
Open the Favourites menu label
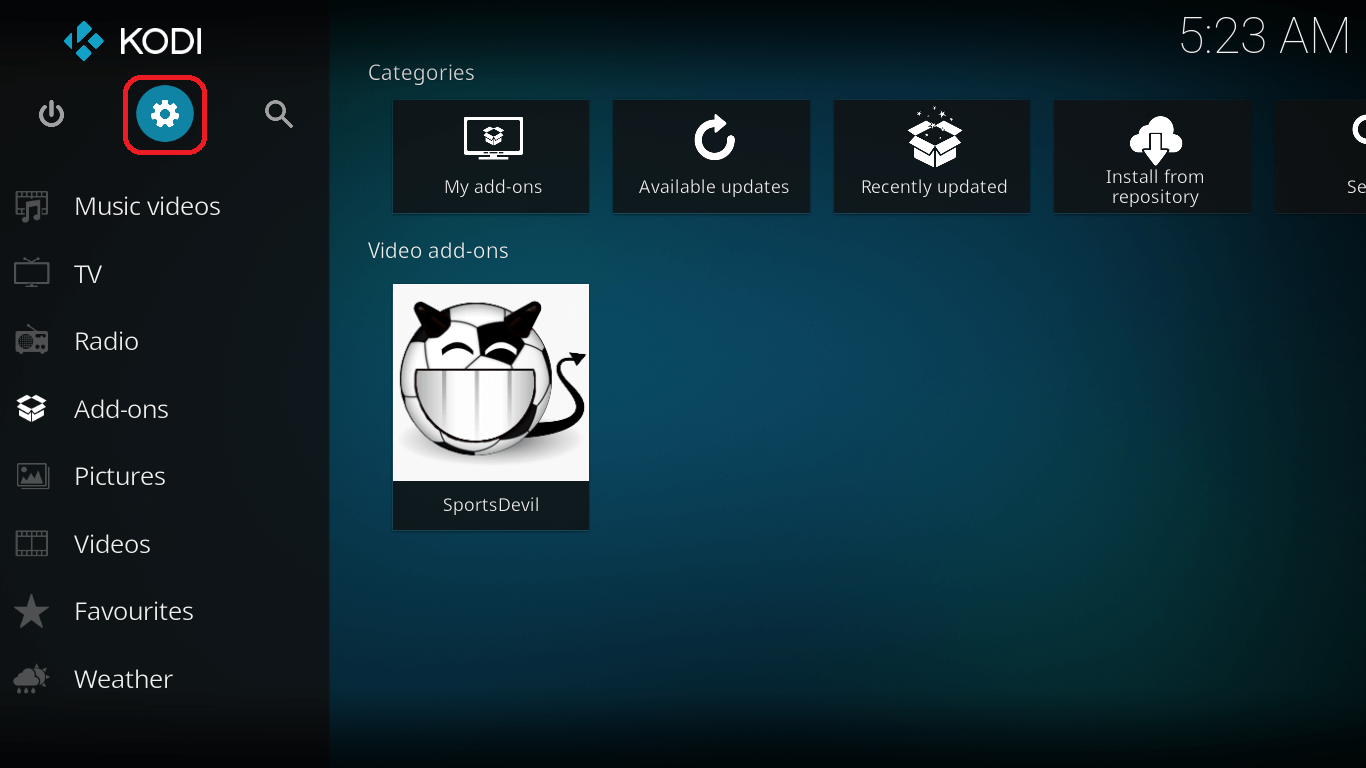click(134, 611)
